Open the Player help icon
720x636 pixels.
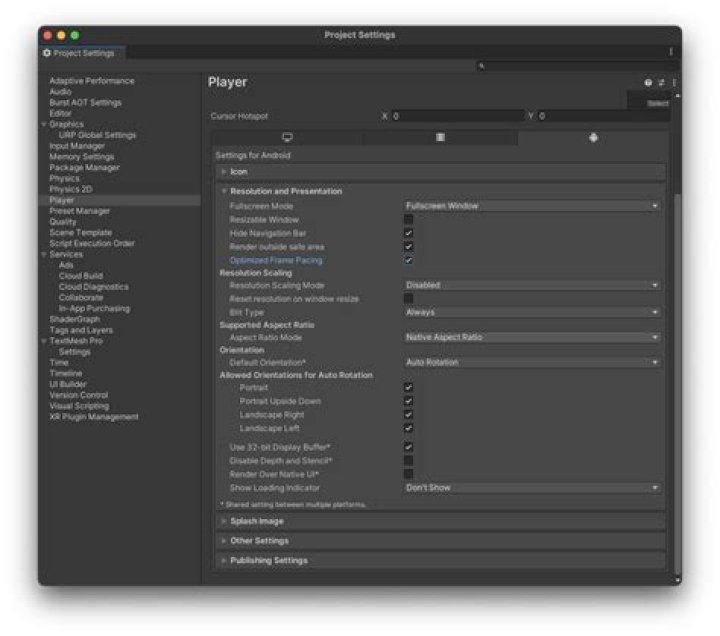[x=648, y=83]
